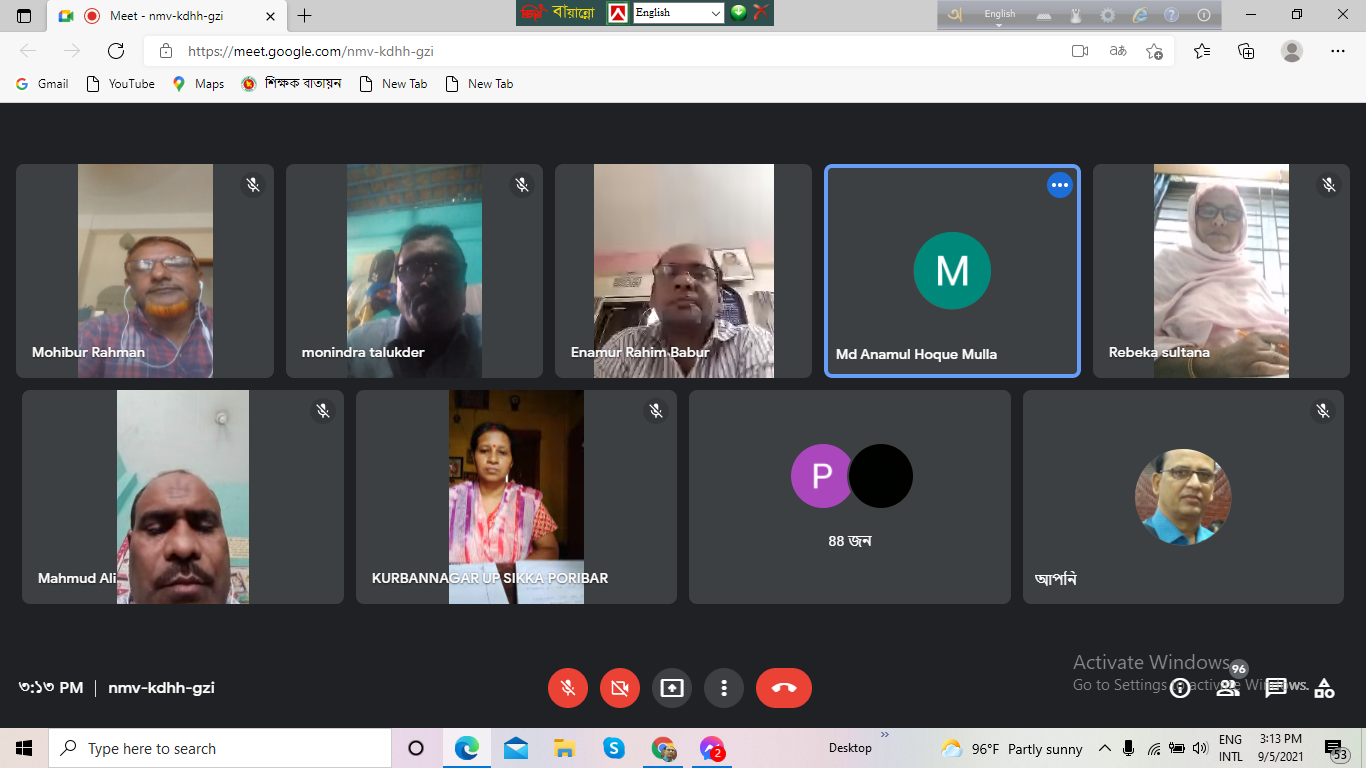This screenshot has height=768, width=1366.
Task: Toggle the camera off button in Meet
Action: coord(620,688)
